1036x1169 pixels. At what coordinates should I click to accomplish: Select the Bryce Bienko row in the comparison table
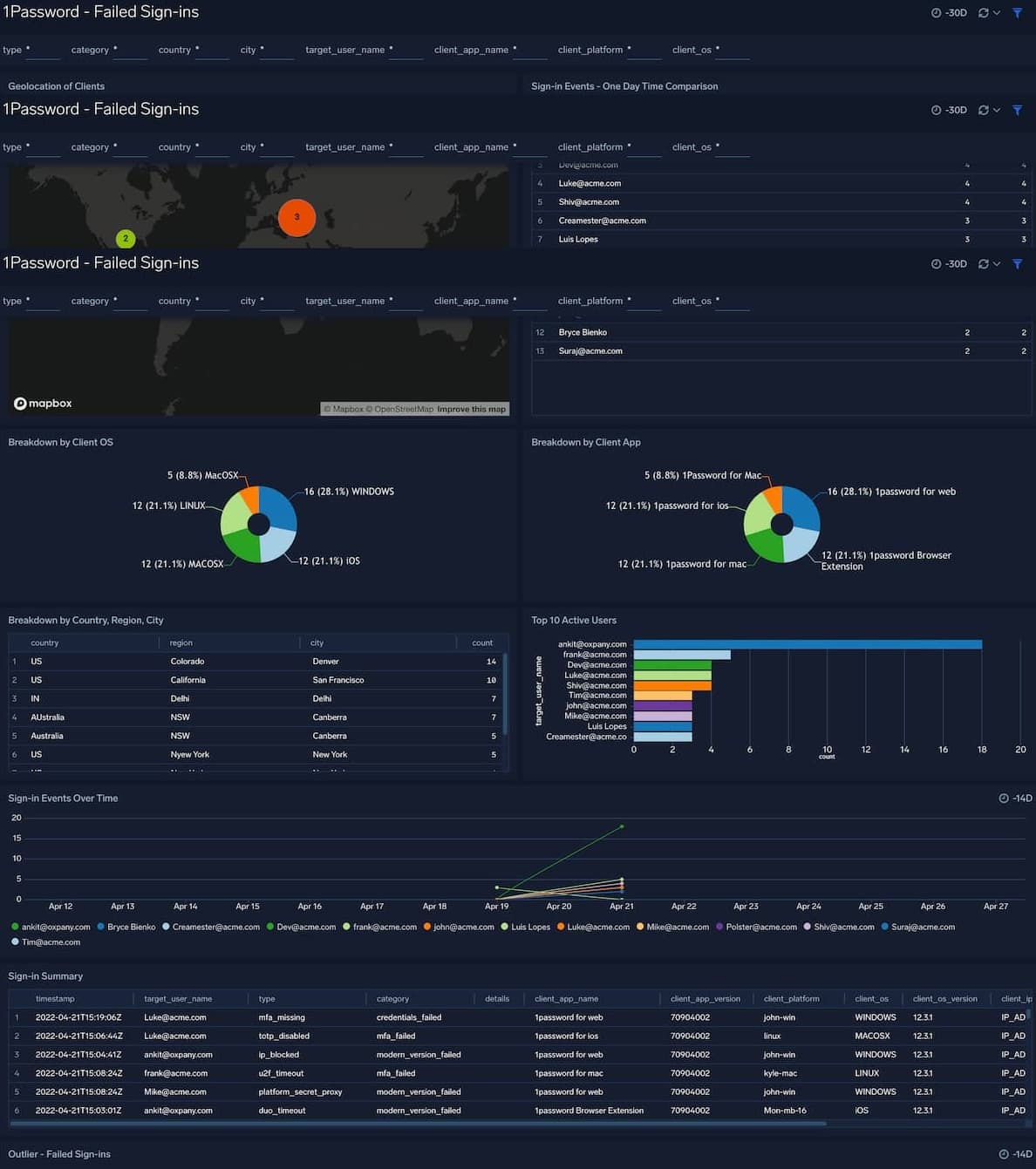[781, 333]
